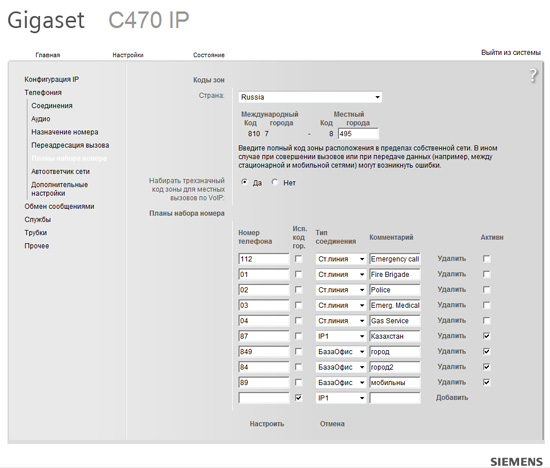Click comment field containing Emerg. Medical
550x468 pixels.
point(395,305)
